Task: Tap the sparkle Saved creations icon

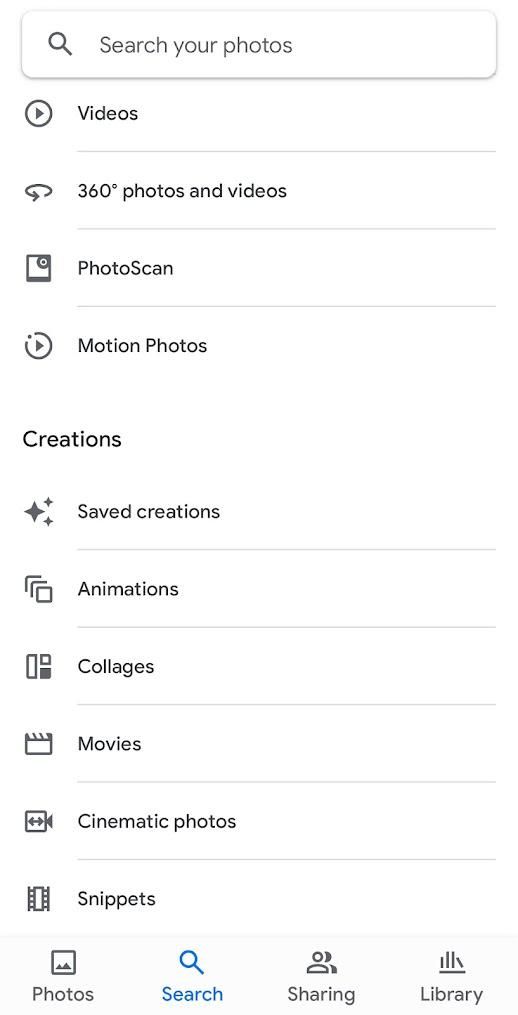Action: pyautogui.click(x=38, y=511)
